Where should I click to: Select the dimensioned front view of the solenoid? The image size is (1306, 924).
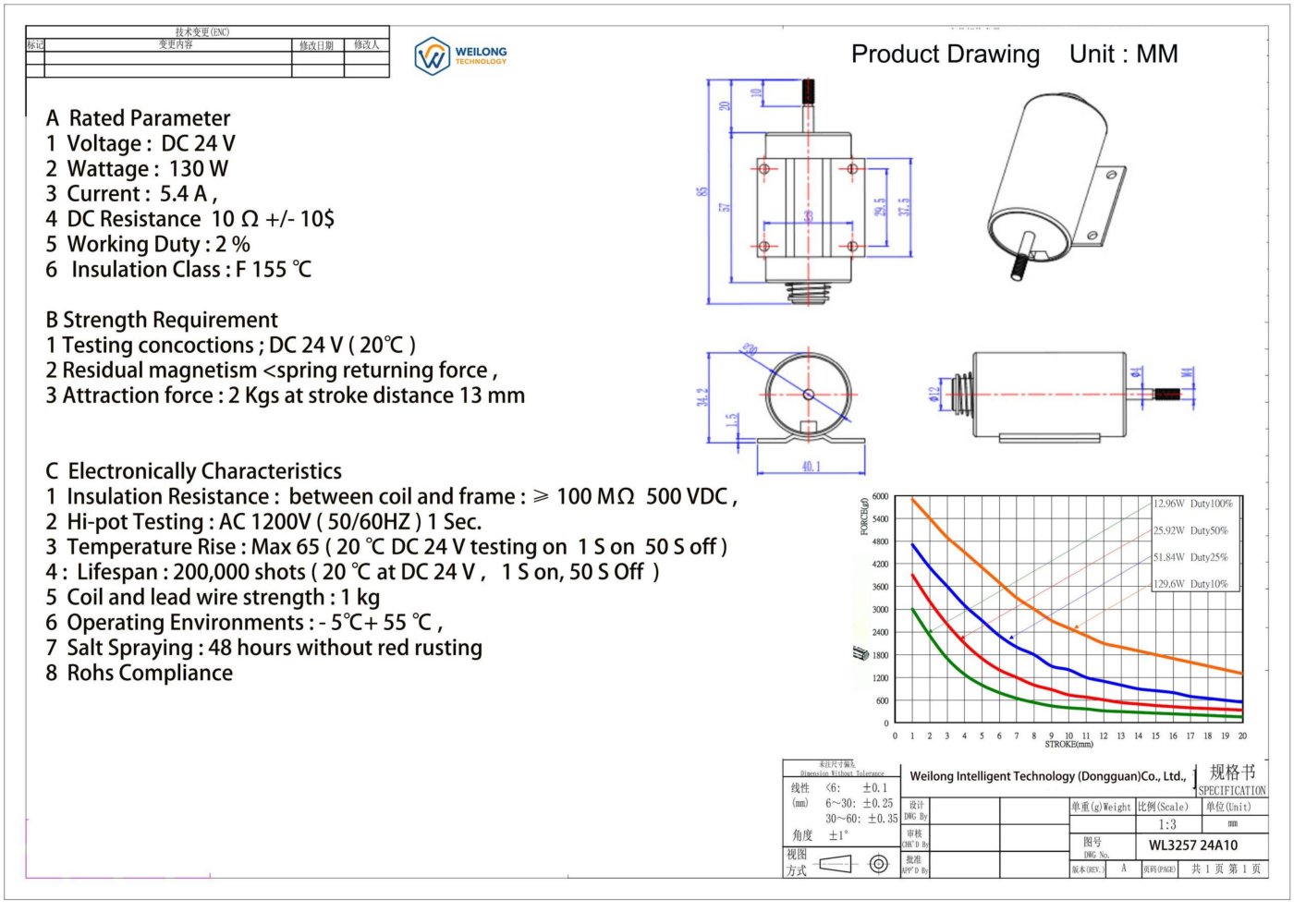point(806,192)
